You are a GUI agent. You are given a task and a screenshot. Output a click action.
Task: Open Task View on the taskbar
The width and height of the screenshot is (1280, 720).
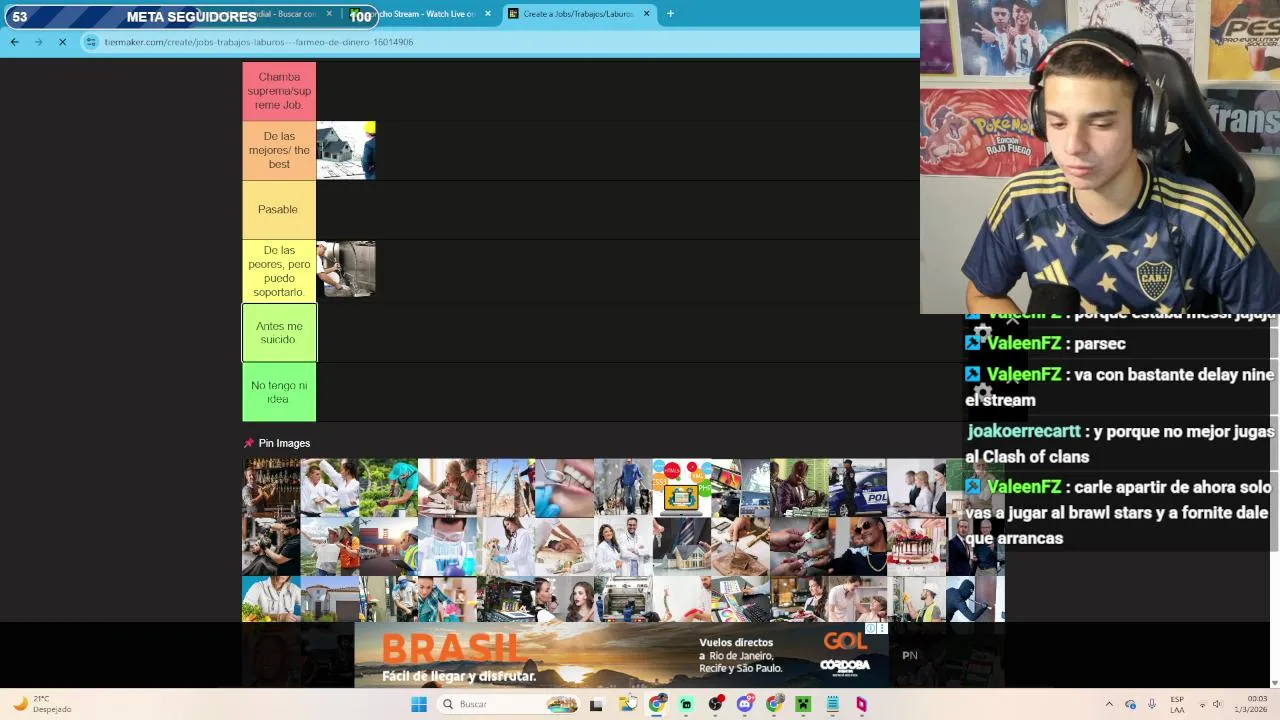(596, 704)
